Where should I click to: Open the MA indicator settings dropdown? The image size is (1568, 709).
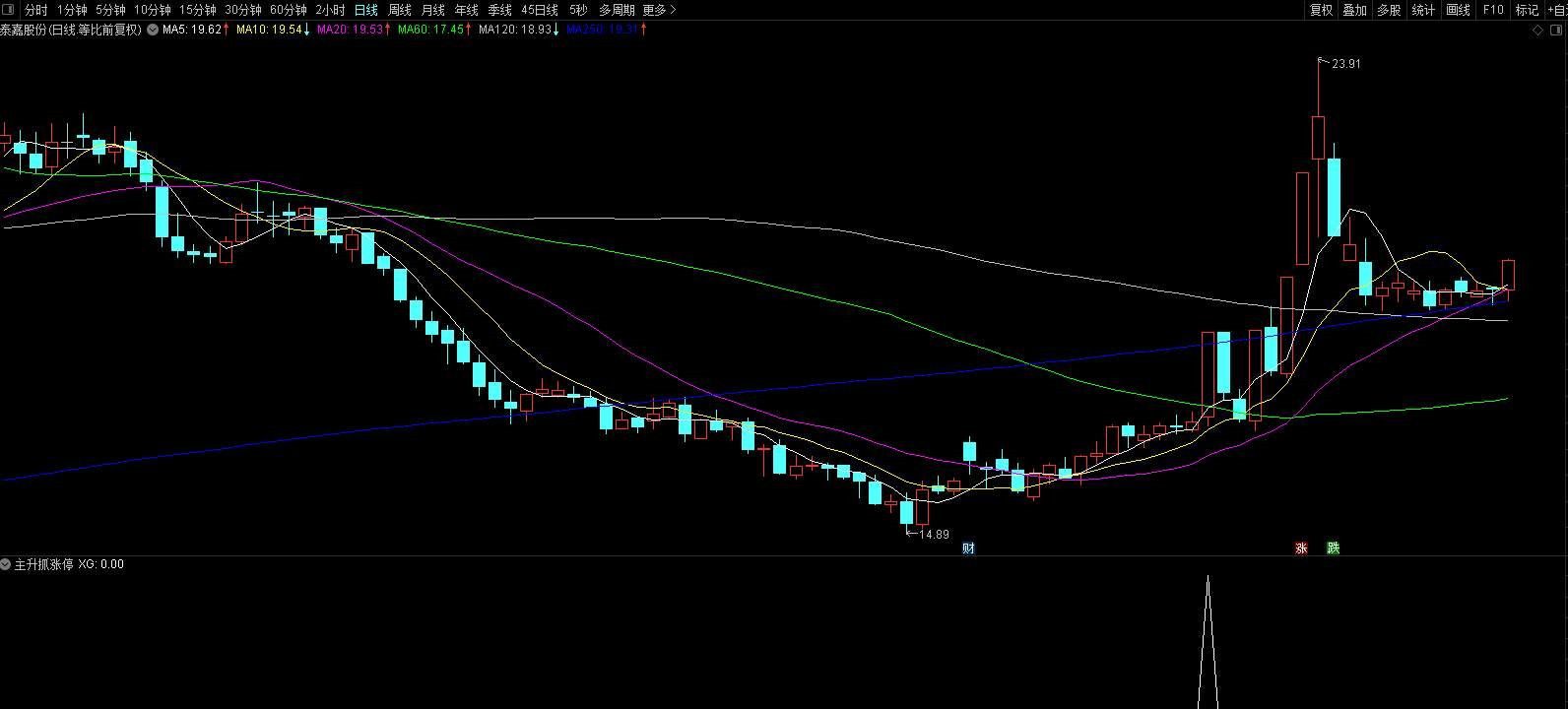click(x=153, y=30)
